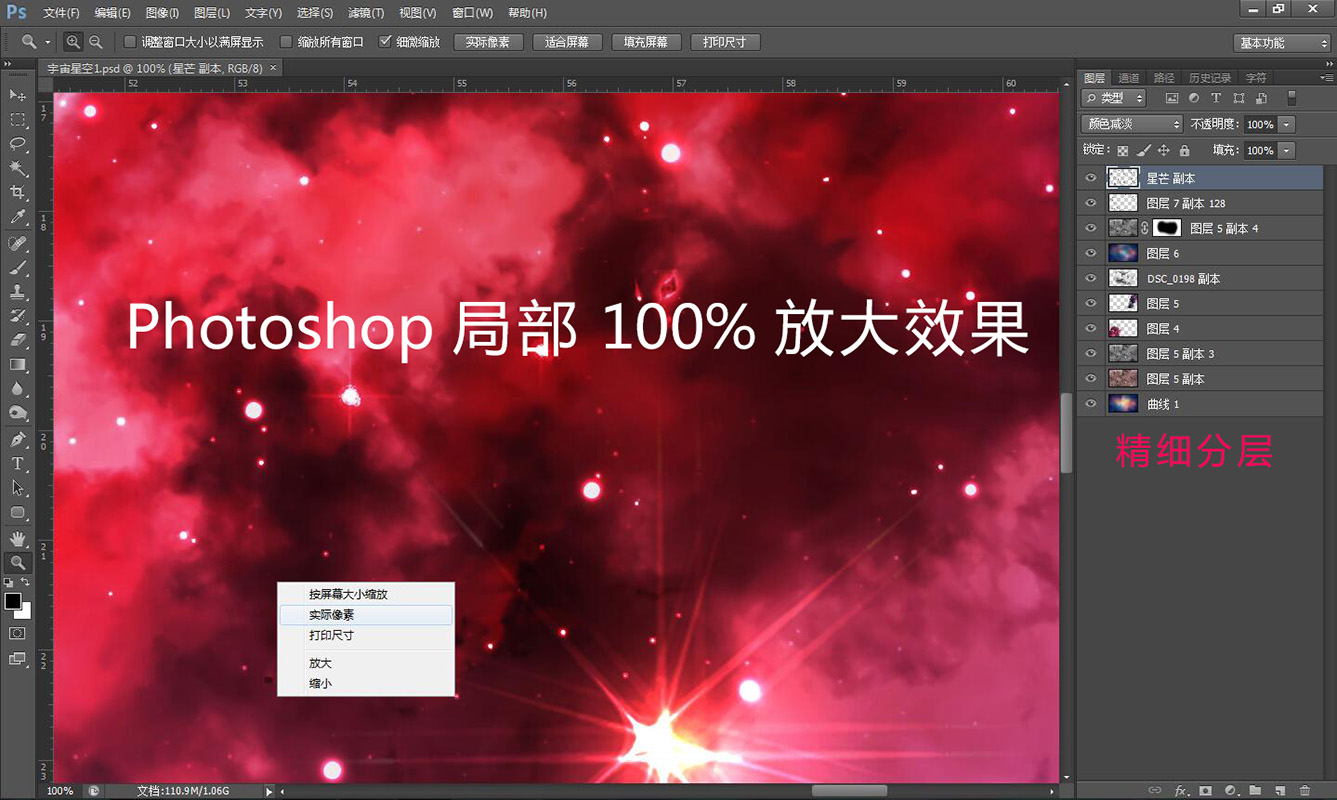This screenshot has height=800, width=1337.
Task: Select the Sponge tool
Action: click(x=18, y=413)
